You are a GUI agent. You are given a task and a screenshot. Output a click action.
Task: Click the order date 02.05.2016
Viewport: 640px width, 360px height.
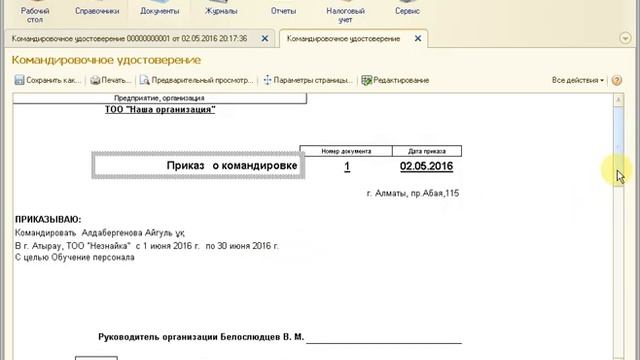point(427,166)
